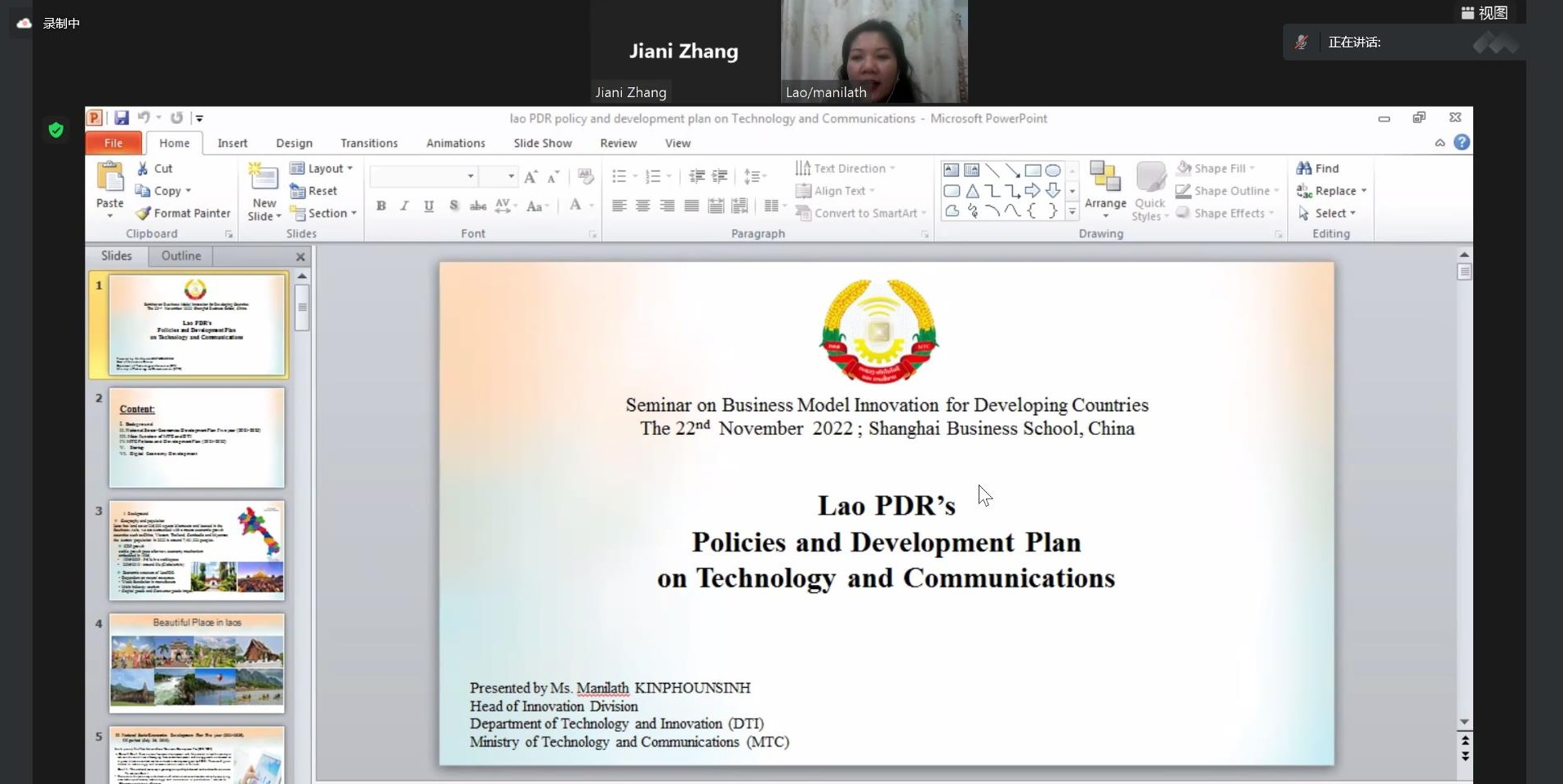Click the Undo icon in Quick Access toolbar
This screenshot has width=1563, height=784.
(144, 118)
